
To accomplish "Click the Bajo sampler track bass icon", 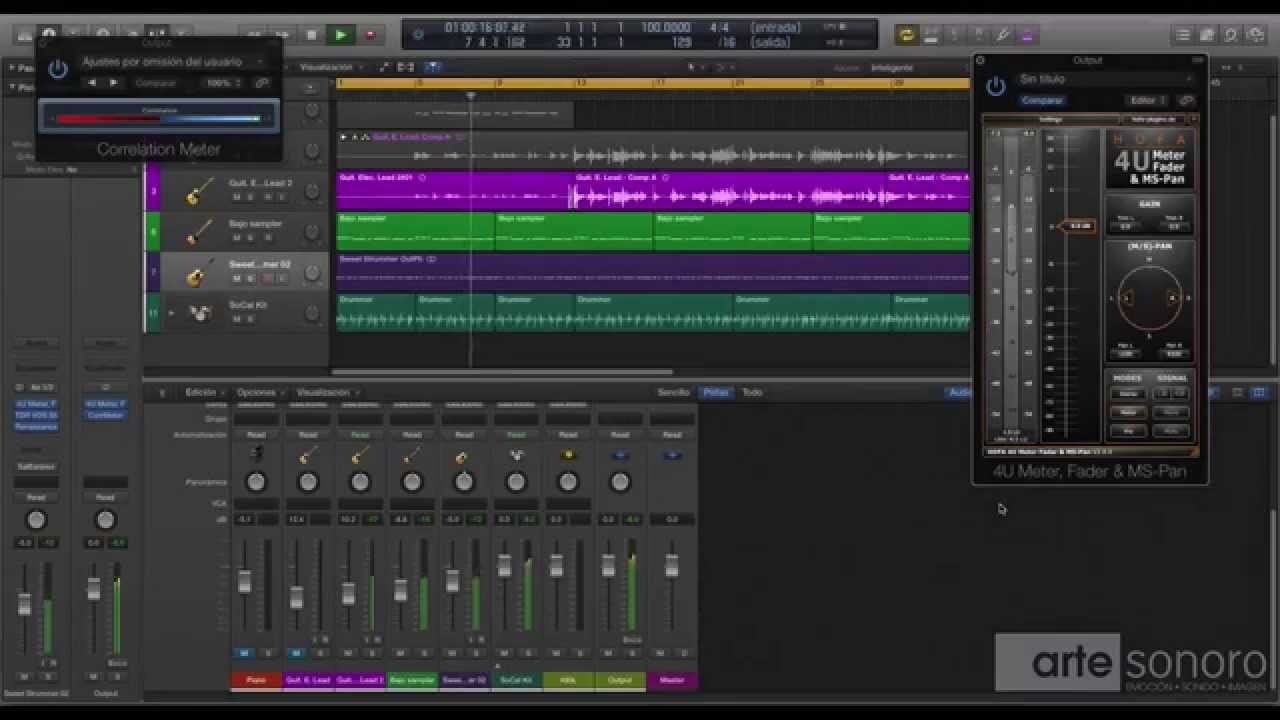I will click(x=198, y=232).
